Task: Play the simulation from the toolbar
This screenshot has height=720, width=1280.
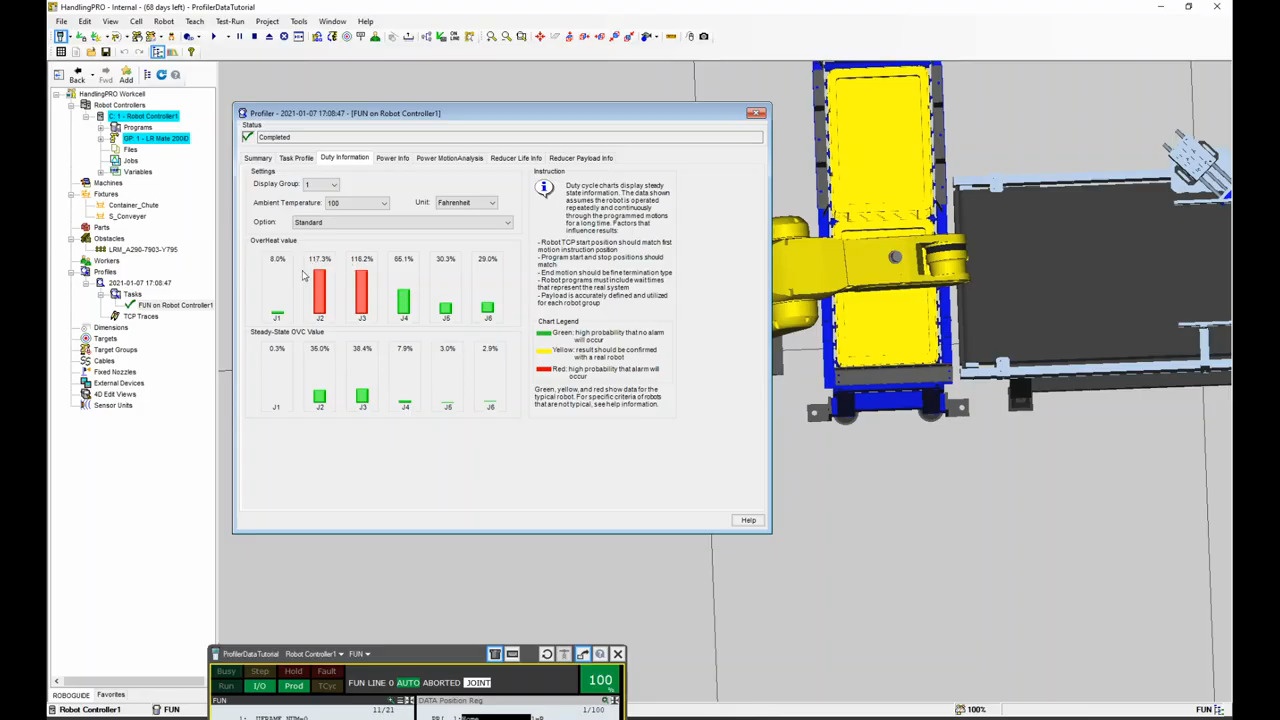Action: point(213,36)
